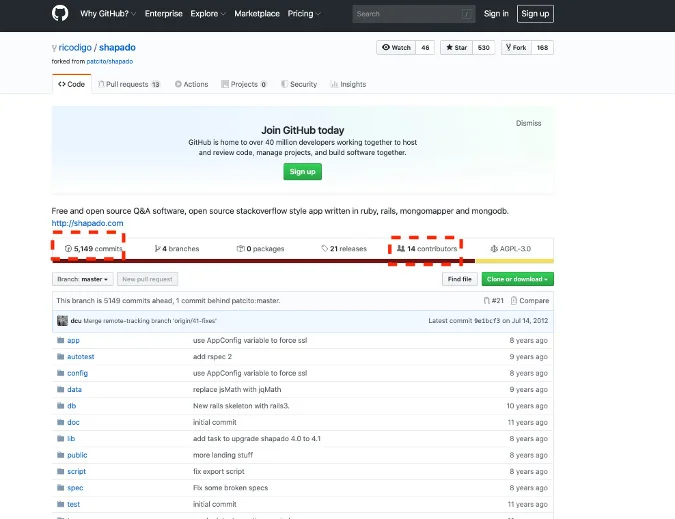This screenshot has width=675, height=519.
Task: Click the green Sign up button
Action: point(302,171)
